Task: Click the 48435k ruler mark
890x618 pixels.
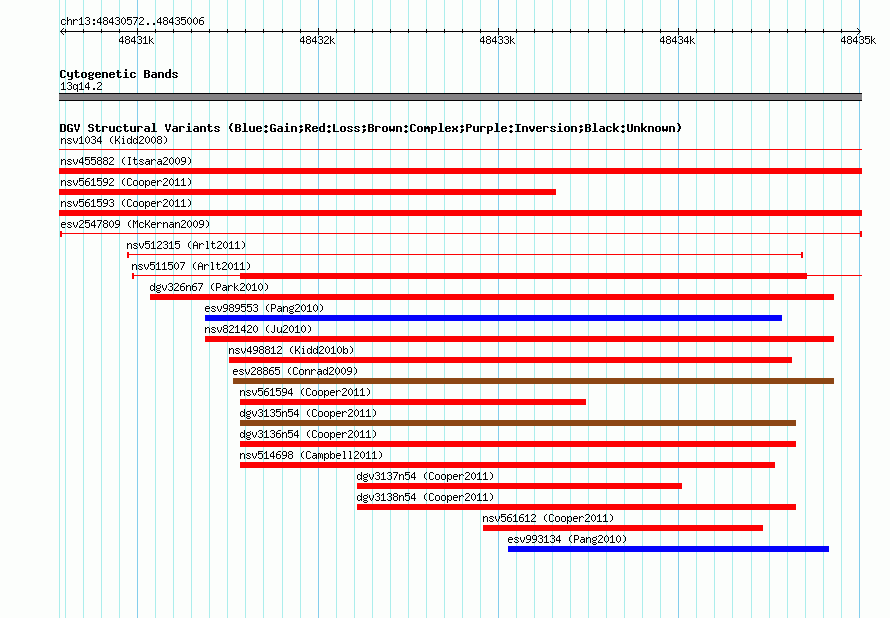Action: pyautogui.click(x=858, y=40)
